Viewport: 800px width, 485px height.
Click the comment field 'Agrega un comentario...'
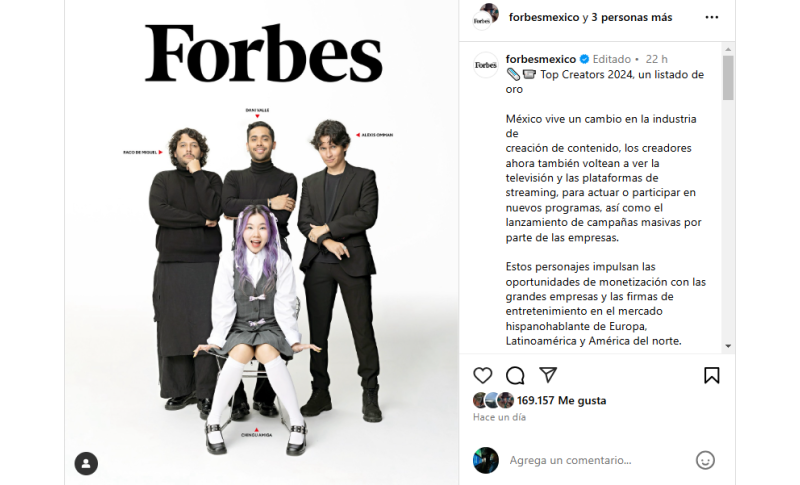coord(570,461)
